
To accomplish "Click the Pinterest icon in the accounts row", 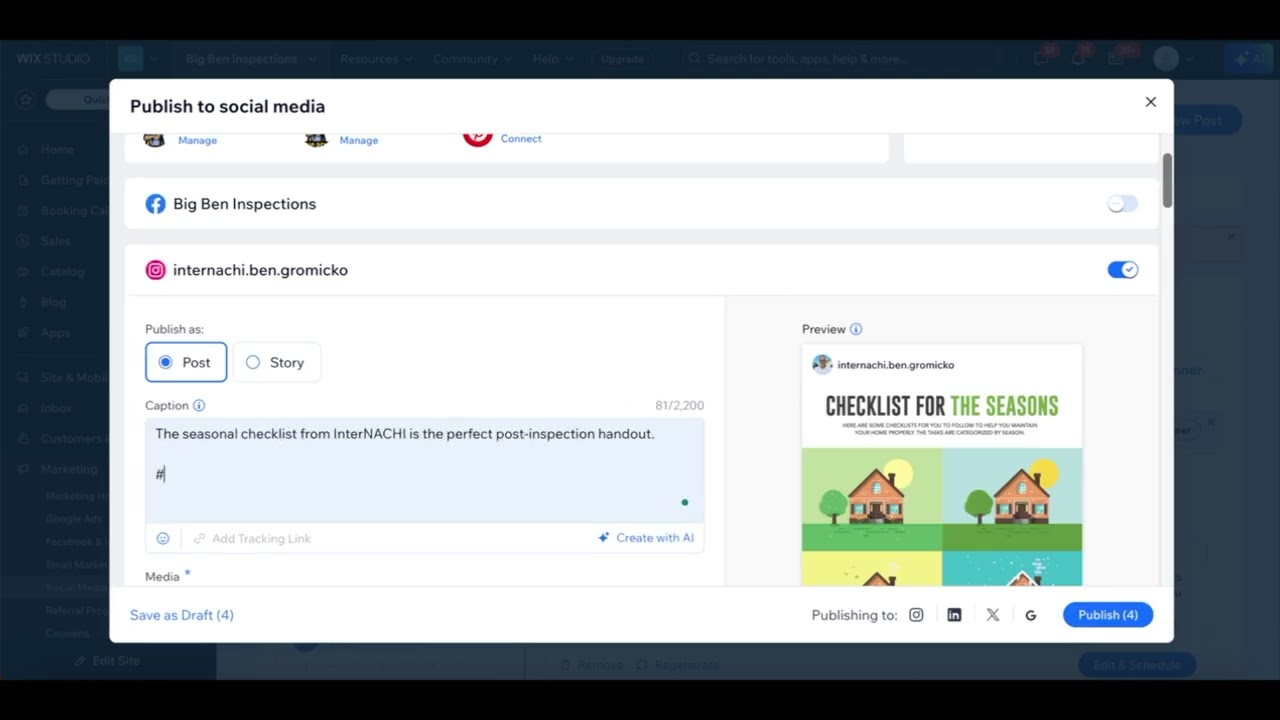I will tap(478, 138).
